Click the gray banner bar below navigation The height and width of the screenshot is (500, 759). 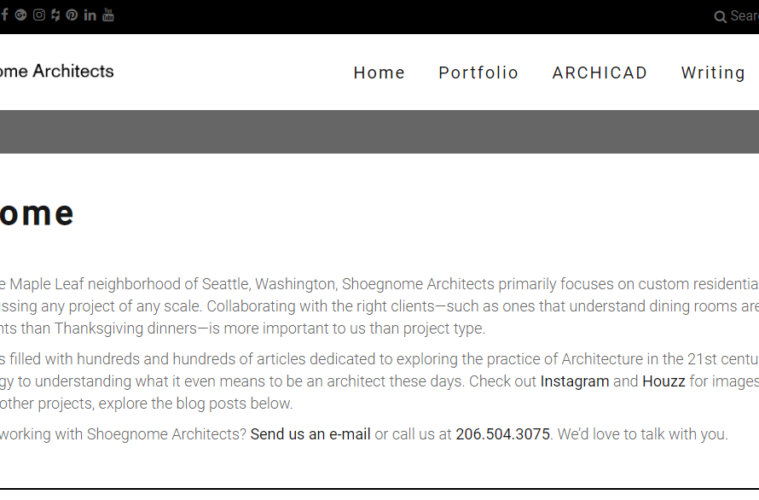pyautogui.click(x=379, y=132)
